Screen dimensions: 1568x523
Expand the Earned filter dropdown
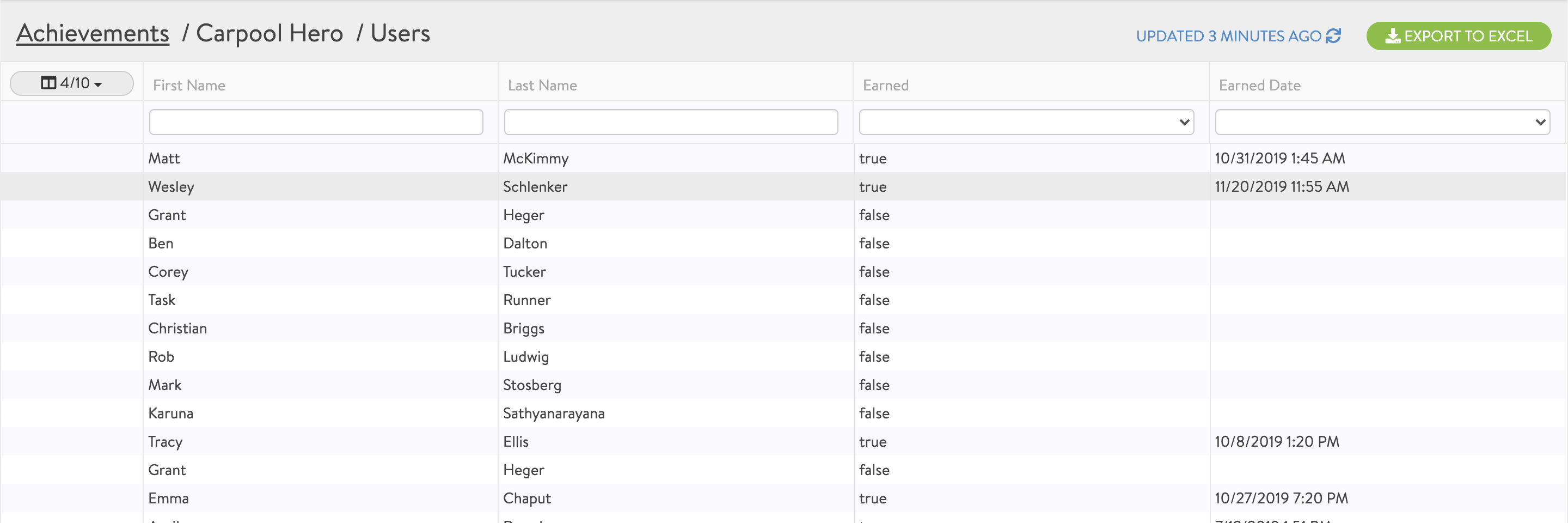pos(1026,123)
